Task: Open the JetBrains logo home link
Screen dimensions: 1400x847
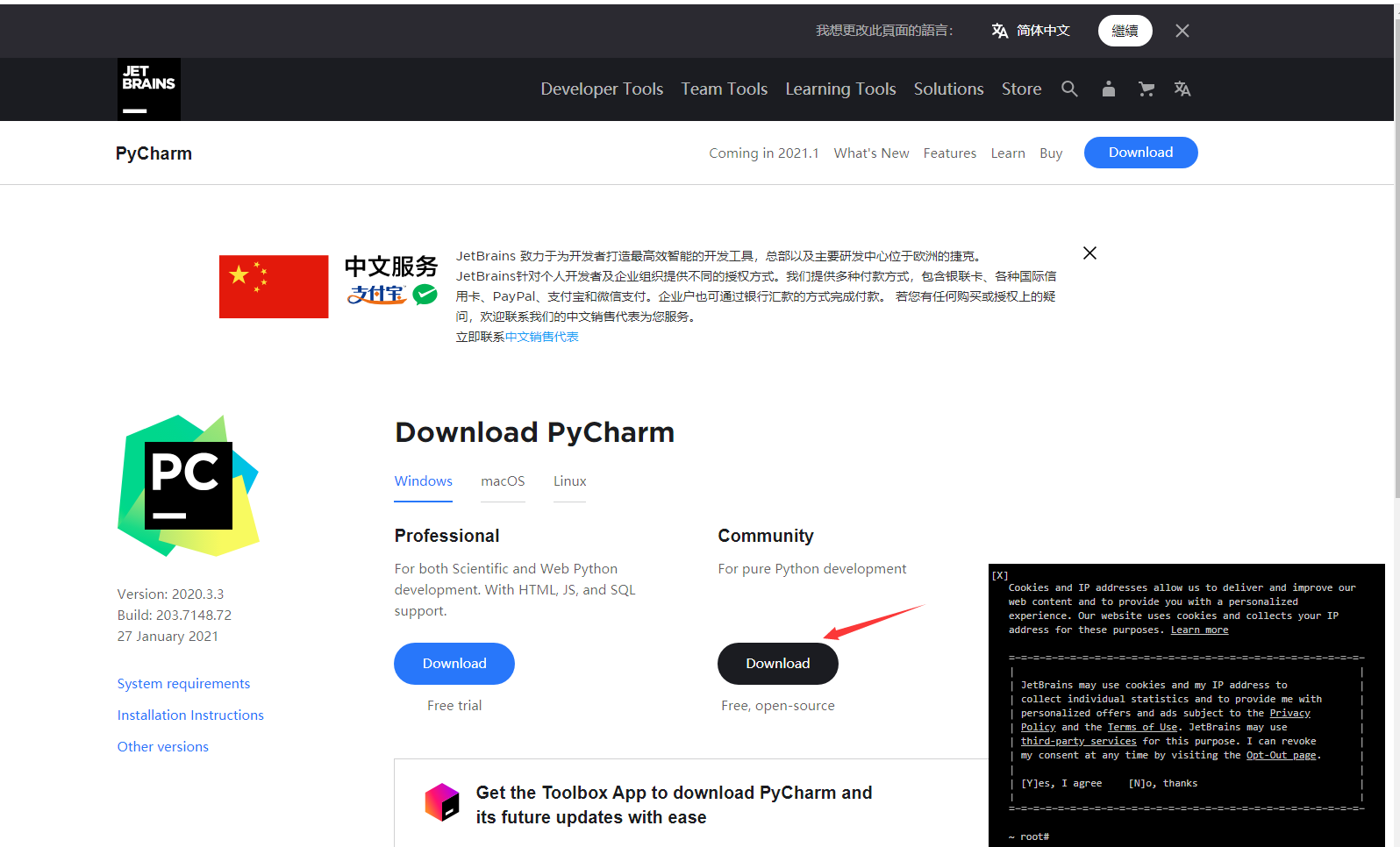Action: point(149,89)
